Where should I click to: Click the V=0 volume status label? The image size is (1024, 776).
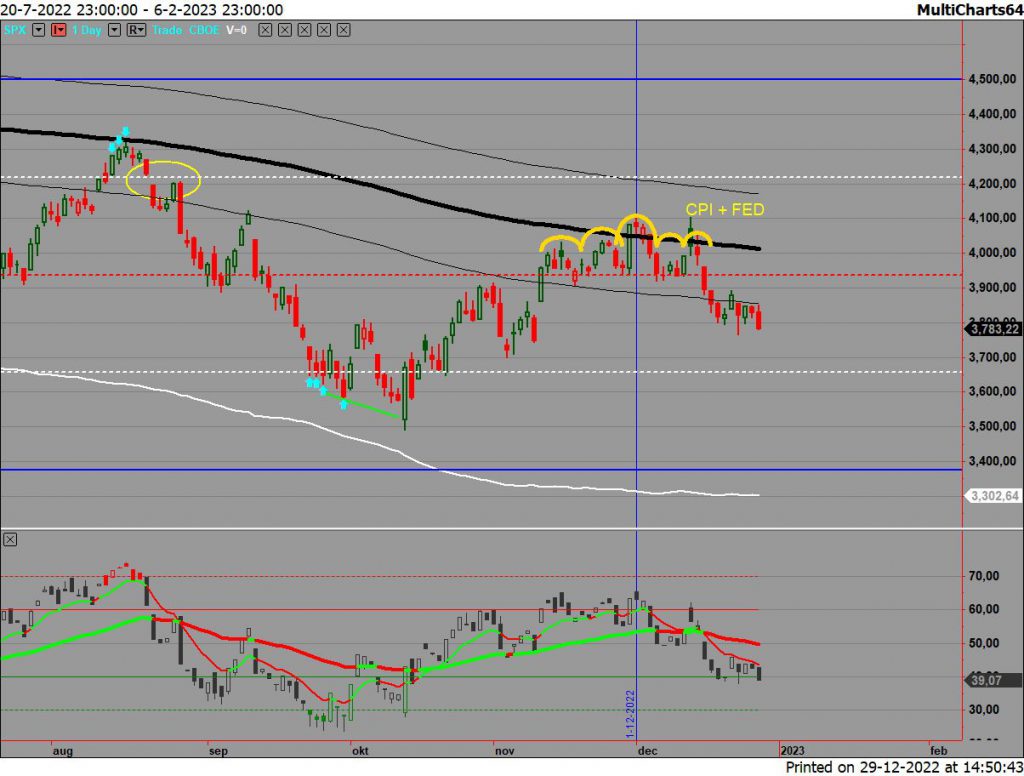point(237,30)
